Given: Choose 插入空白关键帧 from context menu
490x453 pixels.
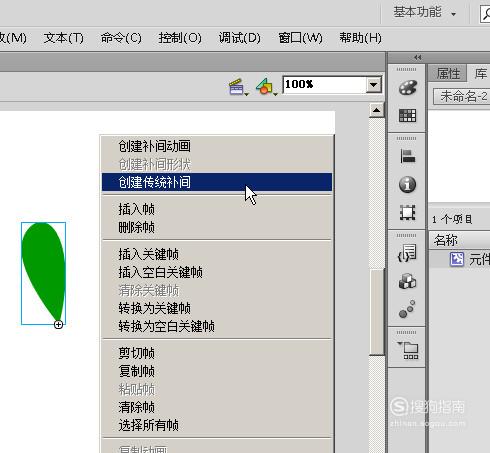Looking at the screenshot, I should click(x=217, y=272).
